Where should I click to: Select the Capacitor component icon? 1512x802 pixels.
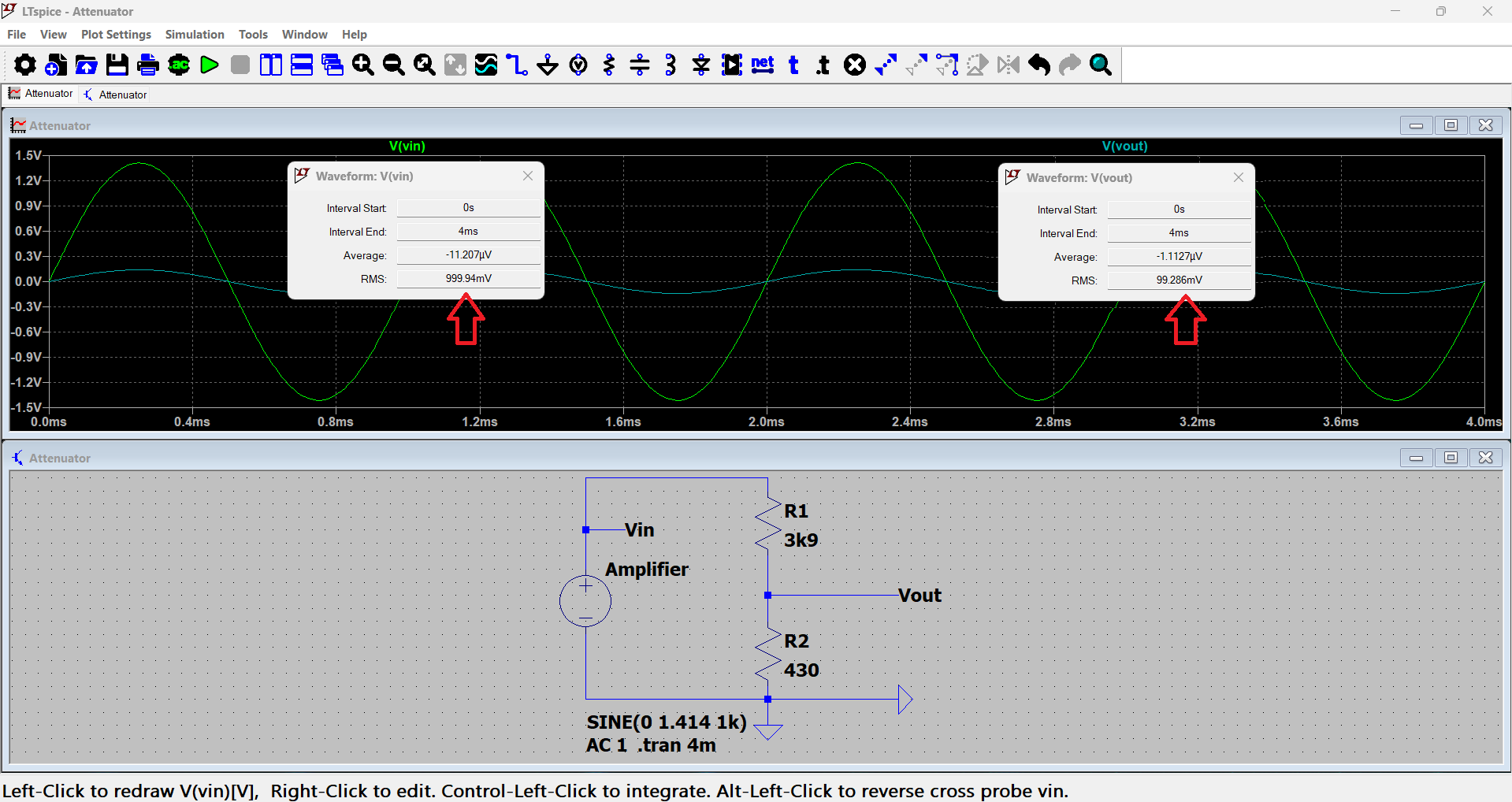click(640, 65)
